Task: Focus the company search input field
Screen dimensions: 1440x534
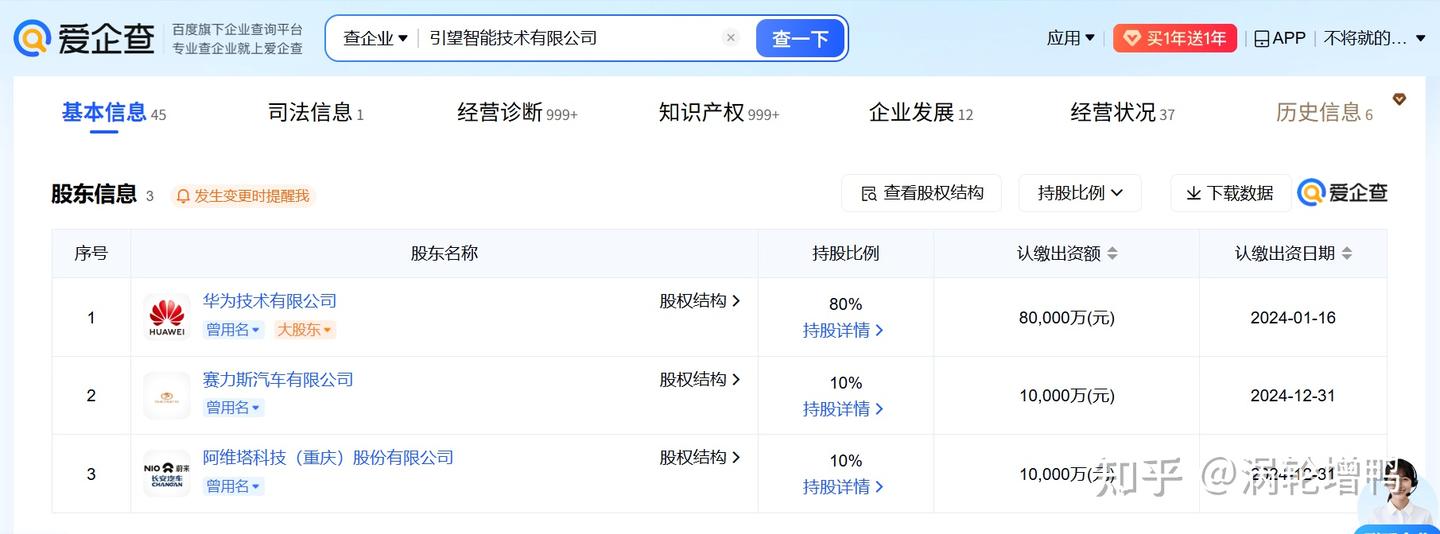Action: pyautogui.click(x=570, y=38)
